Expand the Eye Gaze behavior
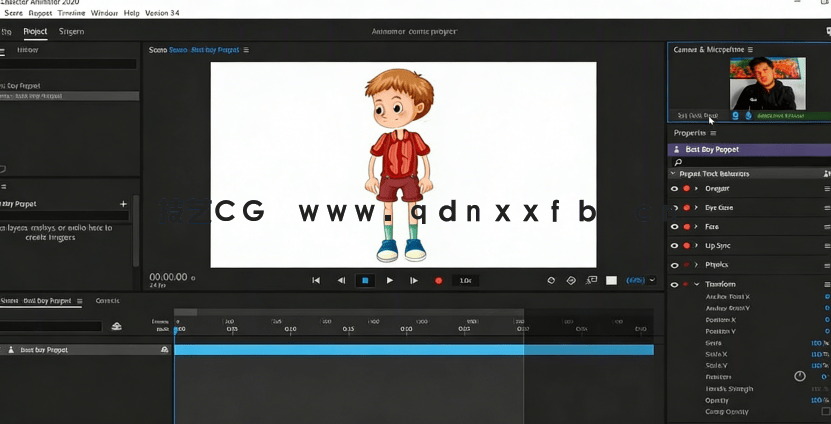831x424 pixels. click(696, 208)
